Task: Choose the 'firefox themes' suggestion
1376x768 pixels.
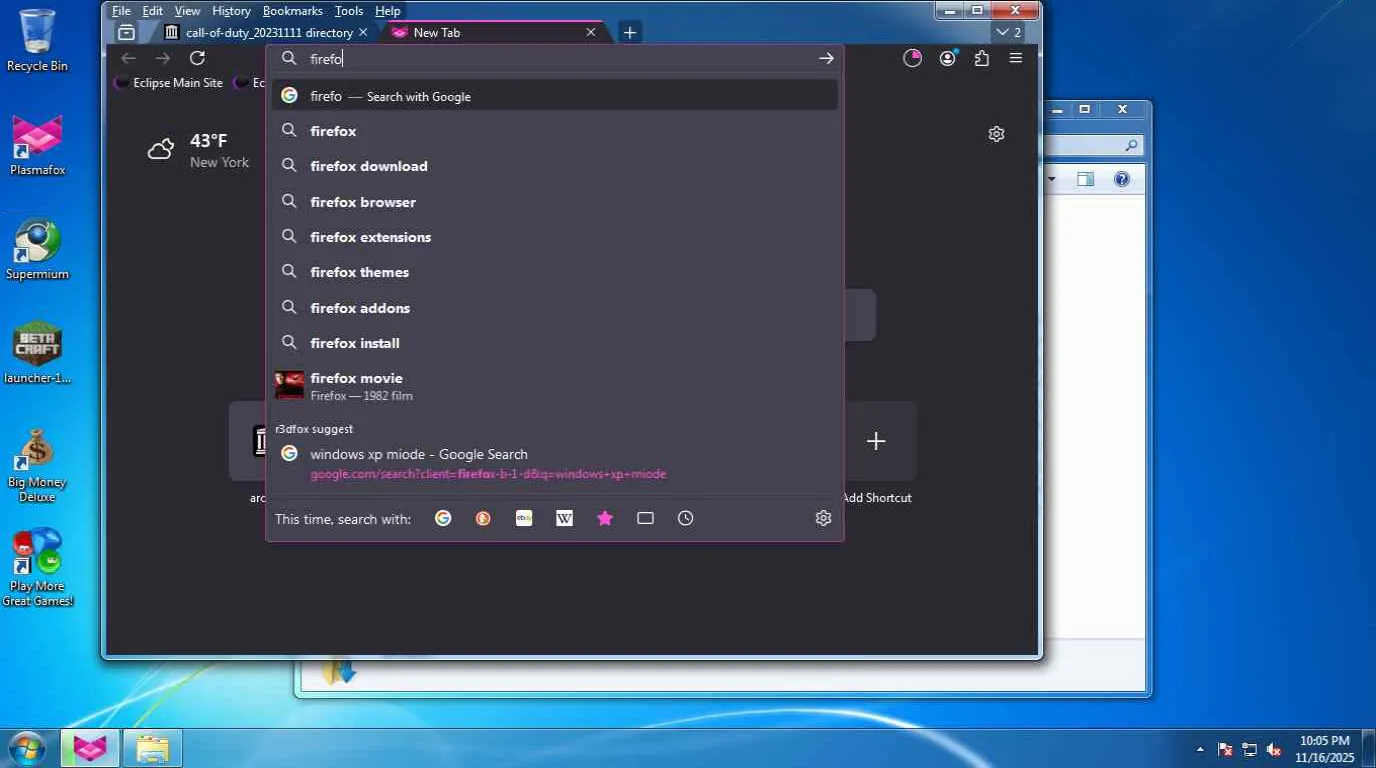Action: coord(555,272)
